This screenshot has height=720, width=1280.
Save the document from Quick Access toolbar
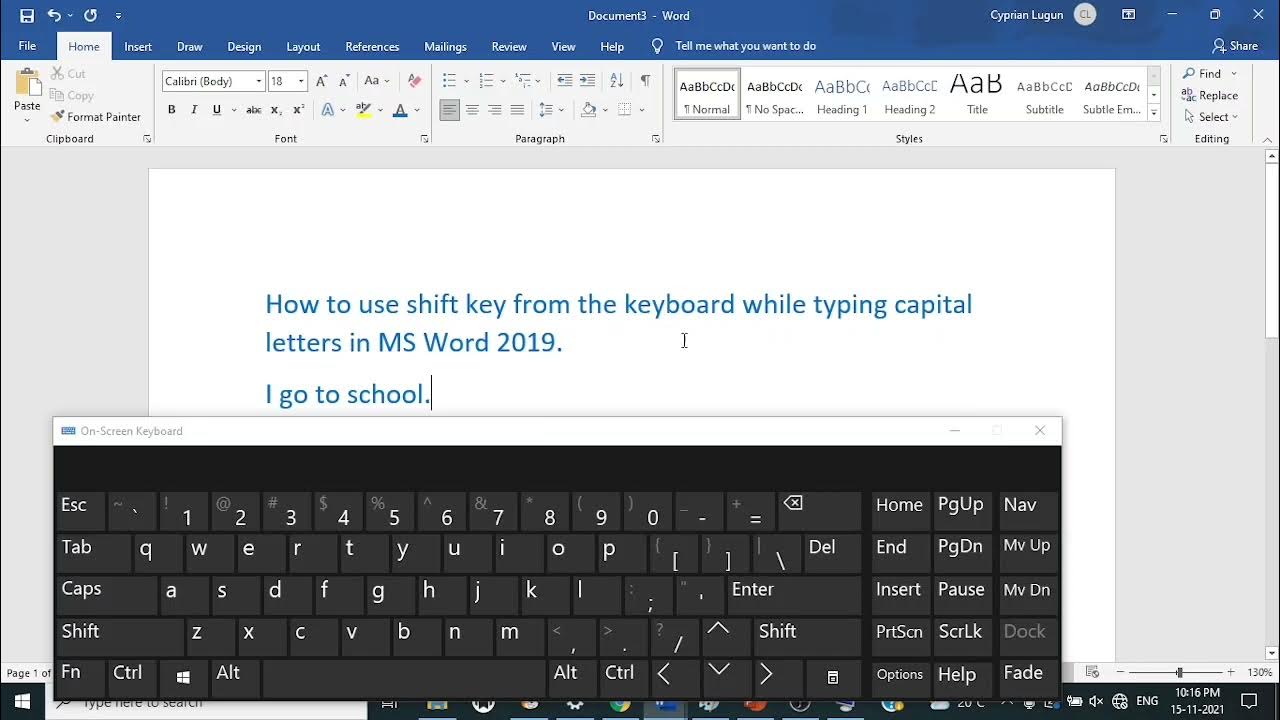pyautogui.click(x=27, y=15)
